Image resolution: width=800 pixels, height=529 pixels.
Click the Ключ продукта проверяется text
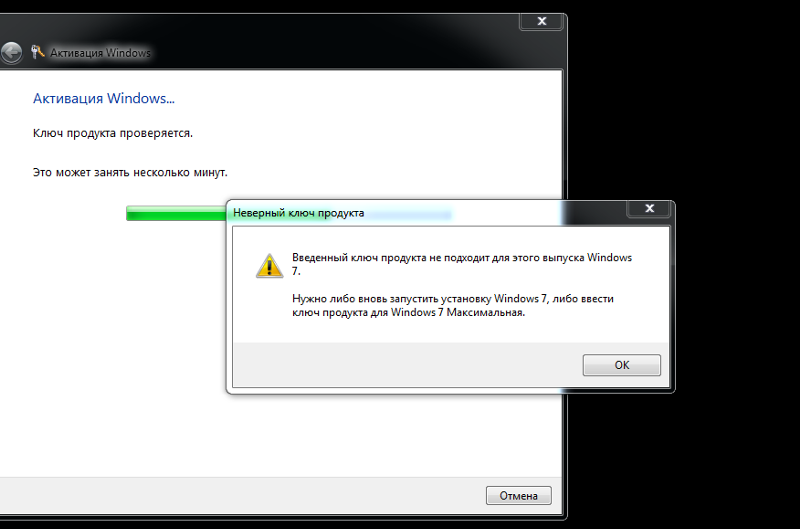point(113,133)
